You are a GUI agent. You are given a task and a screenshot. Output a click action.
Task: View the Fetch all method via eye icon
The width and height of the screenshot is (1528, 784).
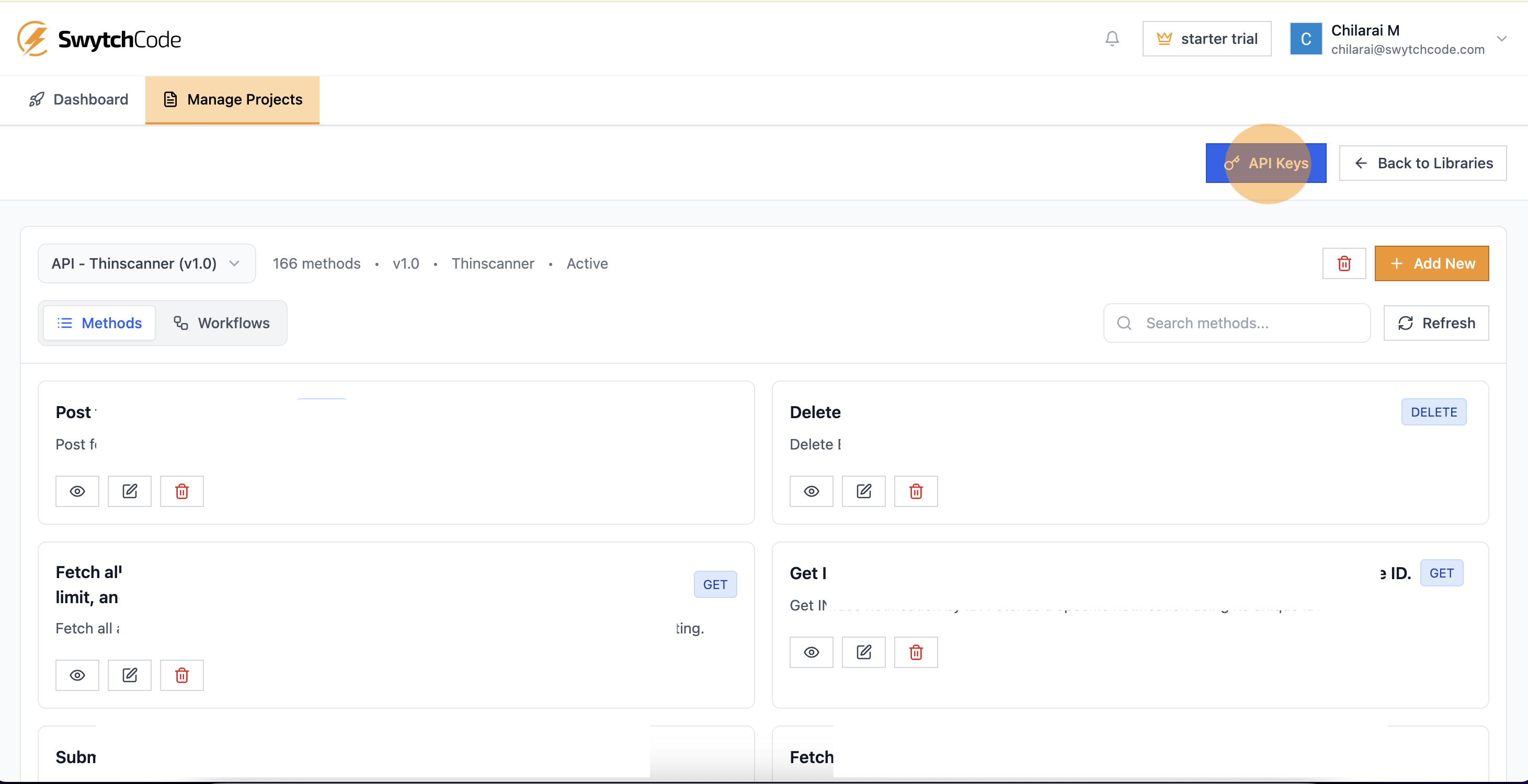tap(77, 675)
